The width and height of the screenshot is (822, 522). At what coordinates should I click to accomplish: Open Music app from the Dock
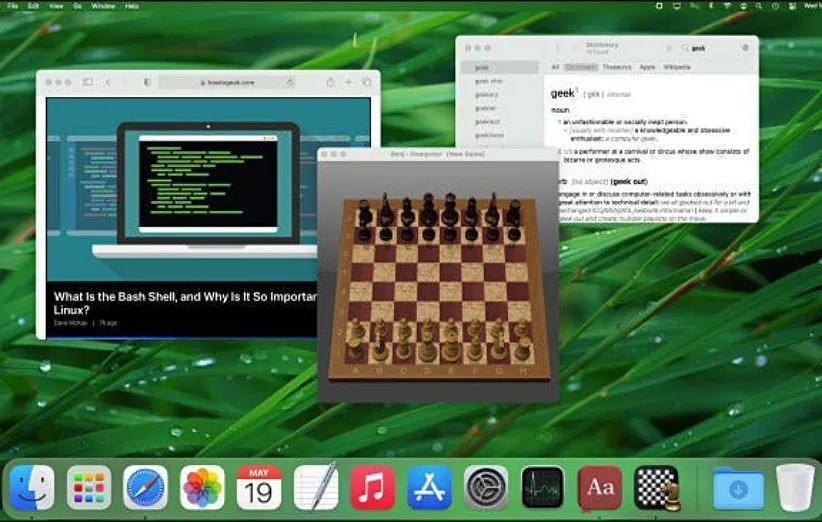tap(372, 487)
